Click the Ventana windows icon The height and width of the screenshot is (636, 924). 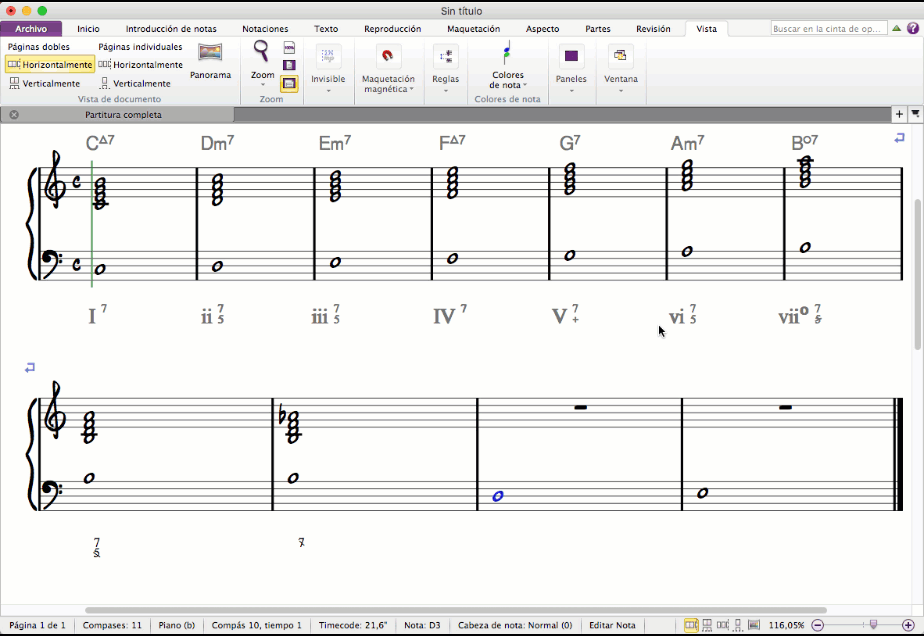620,56
